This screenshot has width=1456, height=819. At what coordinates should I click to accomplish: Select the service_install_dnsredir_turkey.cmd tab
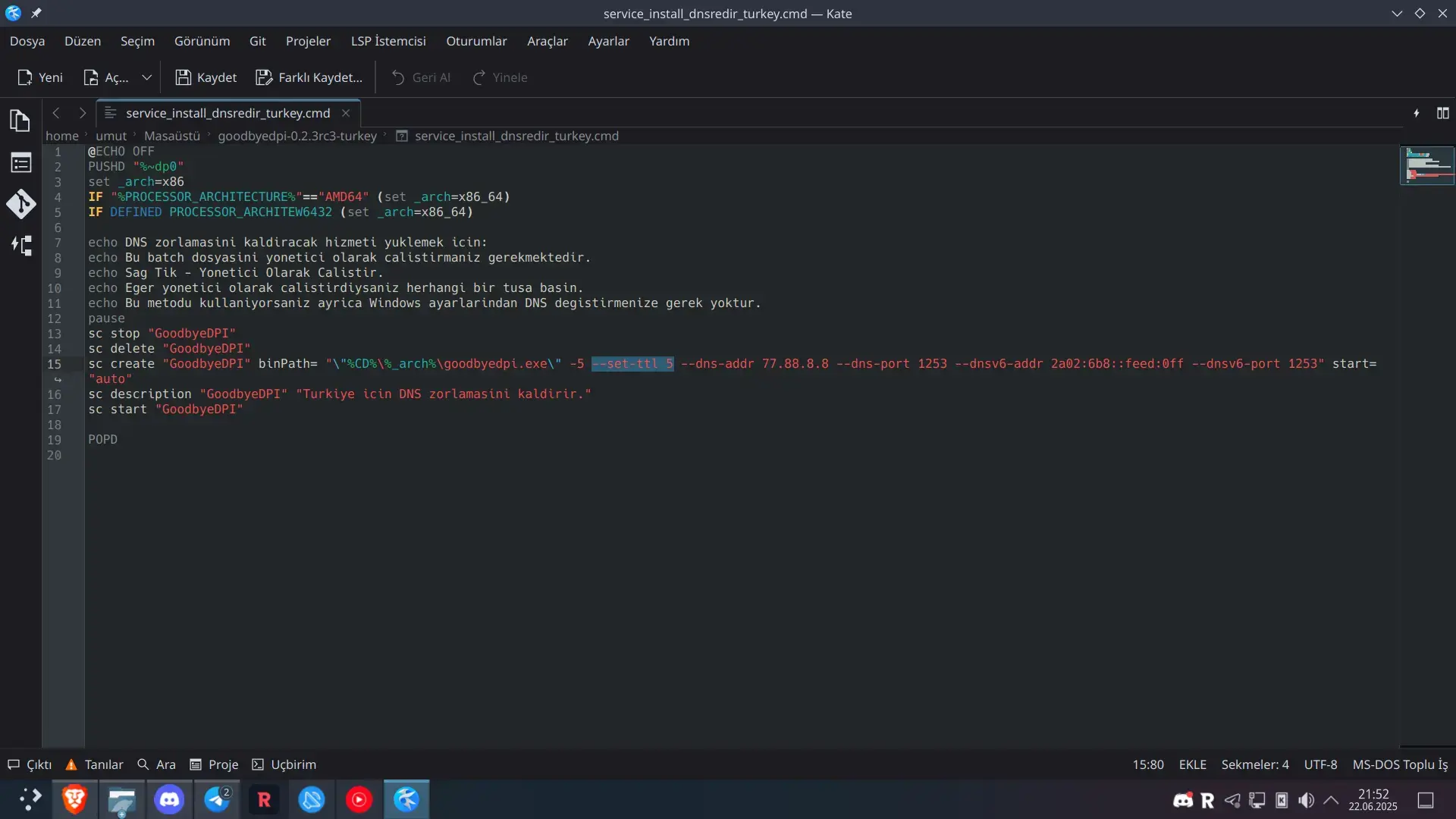(227, 113)
